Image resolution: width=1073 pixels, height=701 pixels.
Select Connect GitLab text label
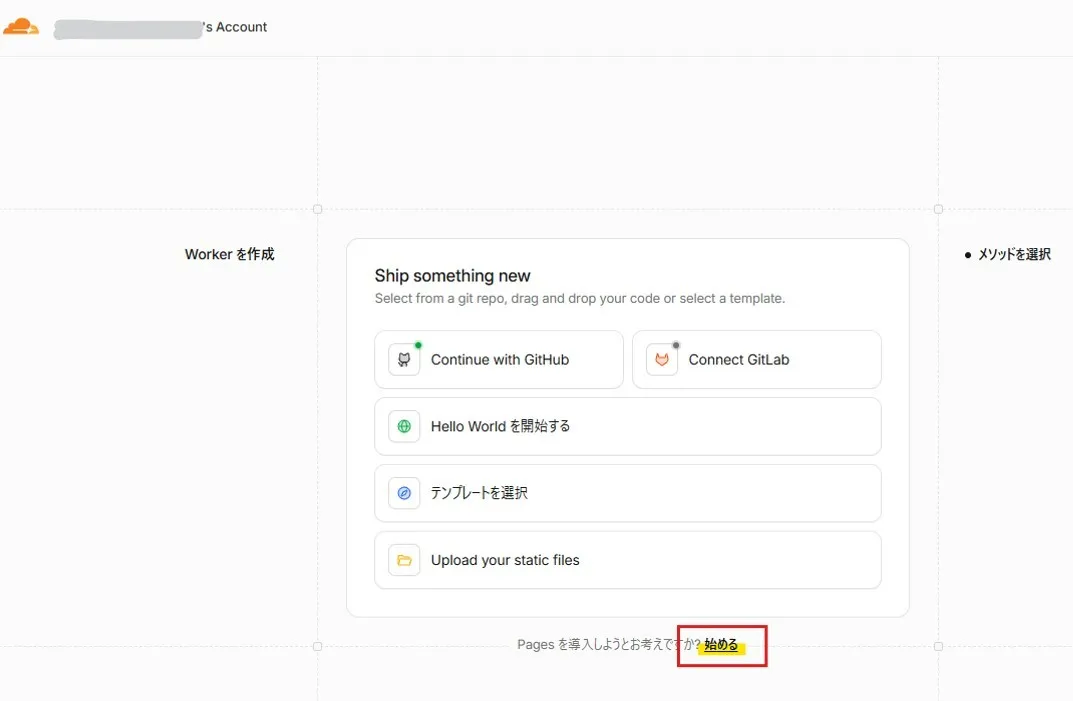[738, 359]
